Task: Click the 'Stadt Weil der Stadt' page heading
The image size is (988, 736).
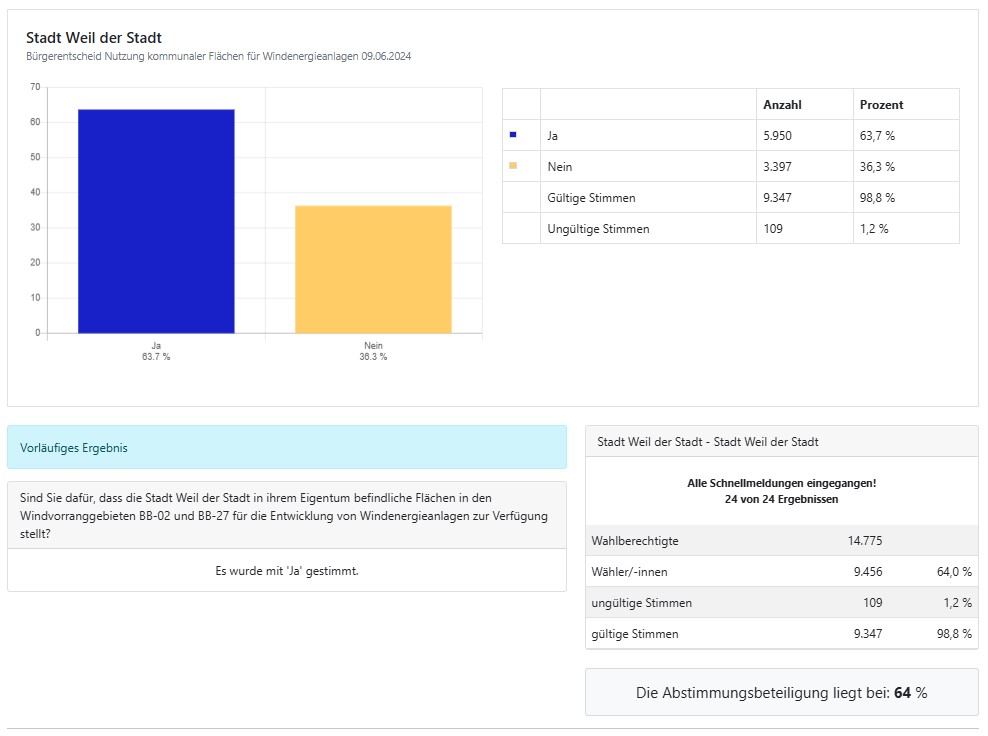Action: [x=93, y=38]
